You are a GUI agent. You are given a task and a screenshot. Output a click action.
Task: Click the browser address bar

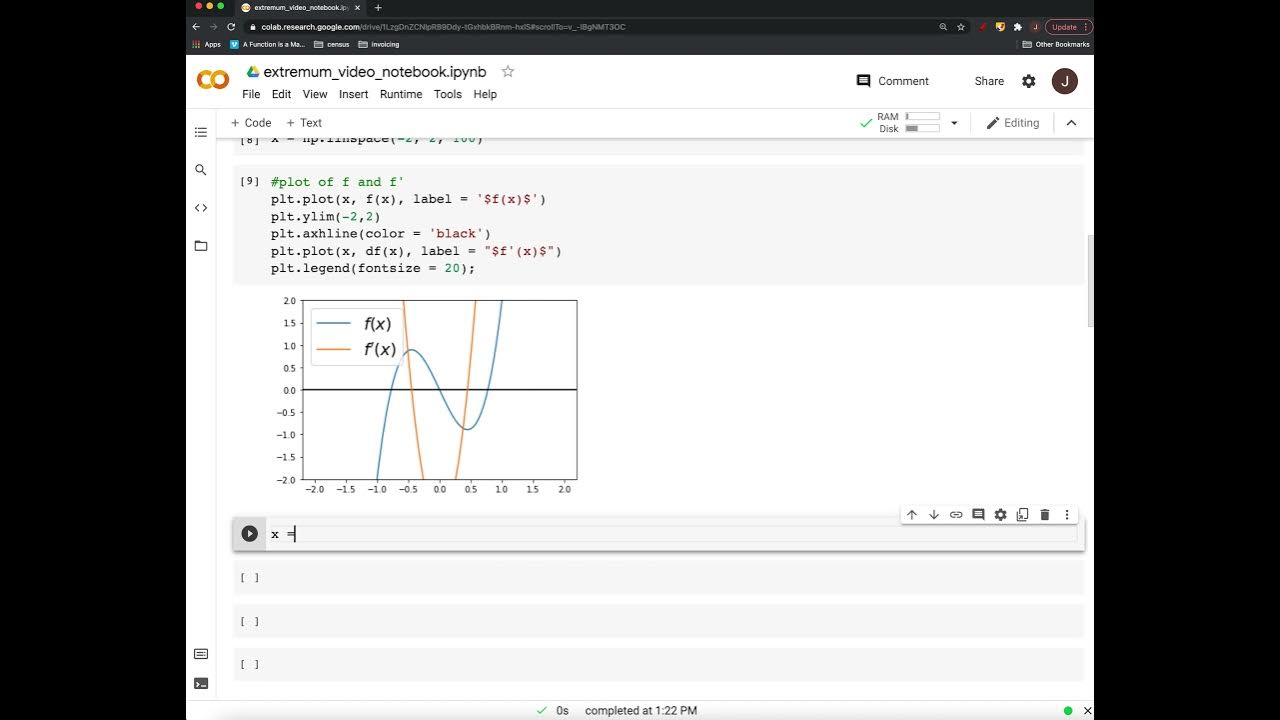point(590,27)
